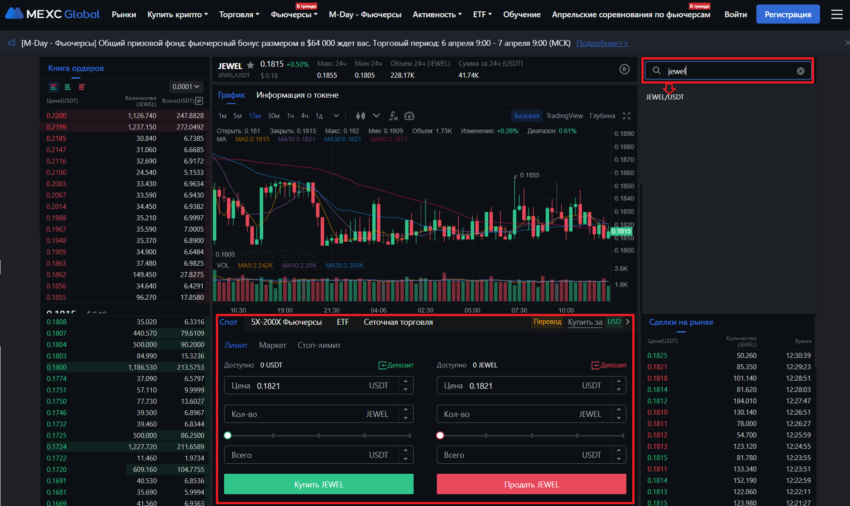Click the play tutorial icon by ticker
The width and height of the screenshot is (850, 506).
(x=624, y=69)
